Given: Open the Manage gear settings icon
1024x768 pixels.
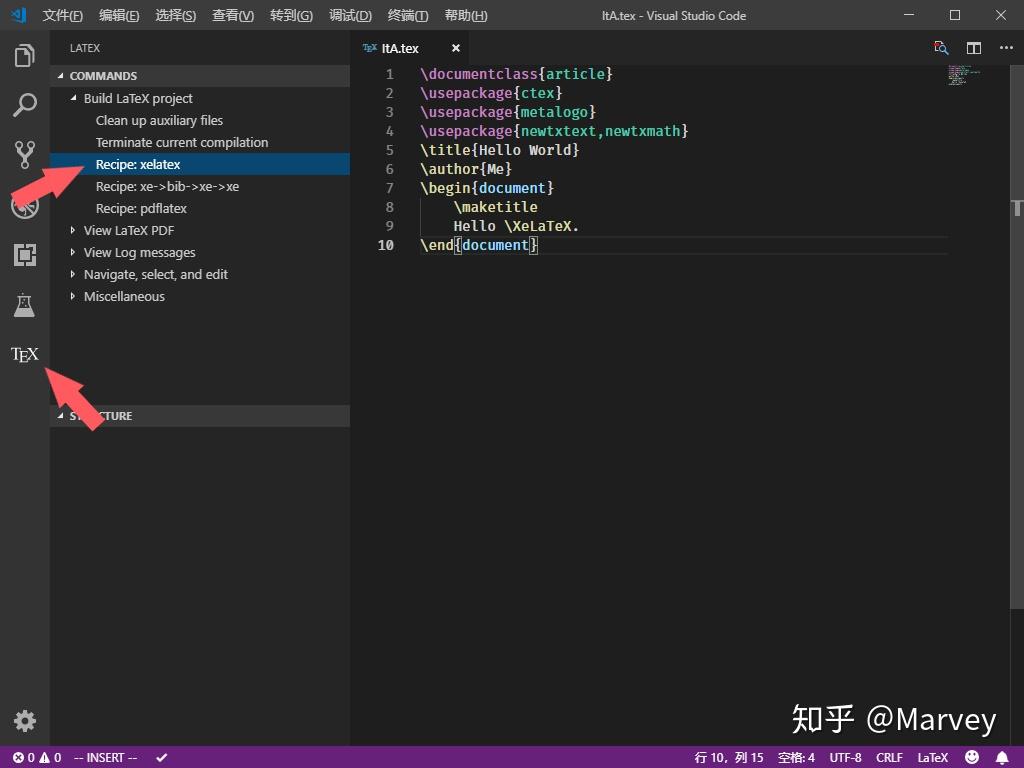Looking at the screenshot, I should pyautogui.click(x=24, y=720).
